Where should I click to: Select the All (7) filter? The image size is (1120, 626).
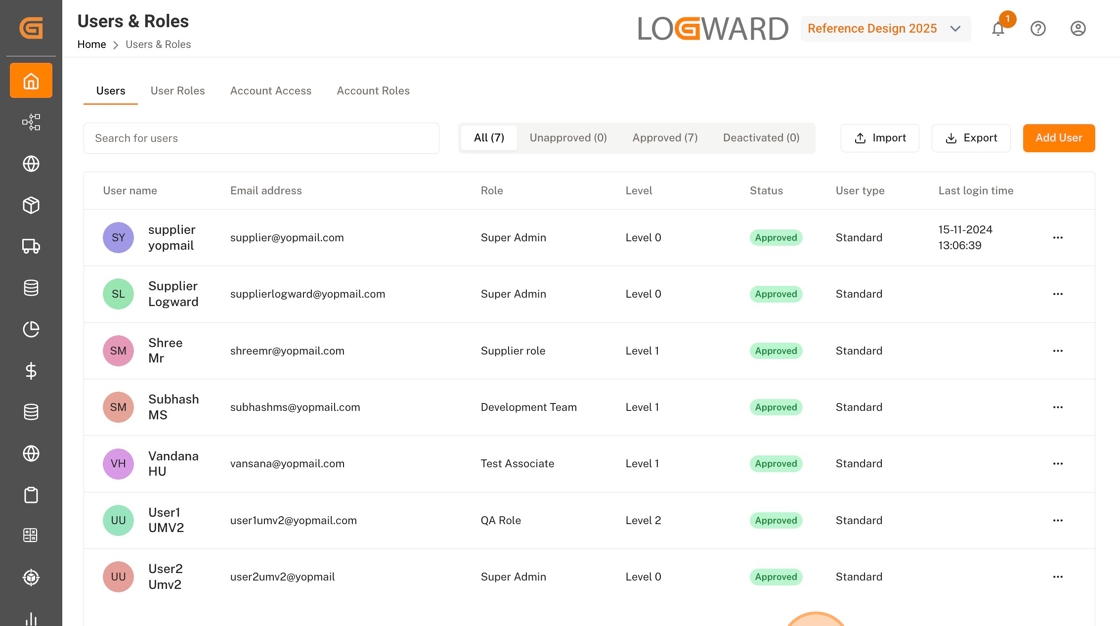[489, 138]
